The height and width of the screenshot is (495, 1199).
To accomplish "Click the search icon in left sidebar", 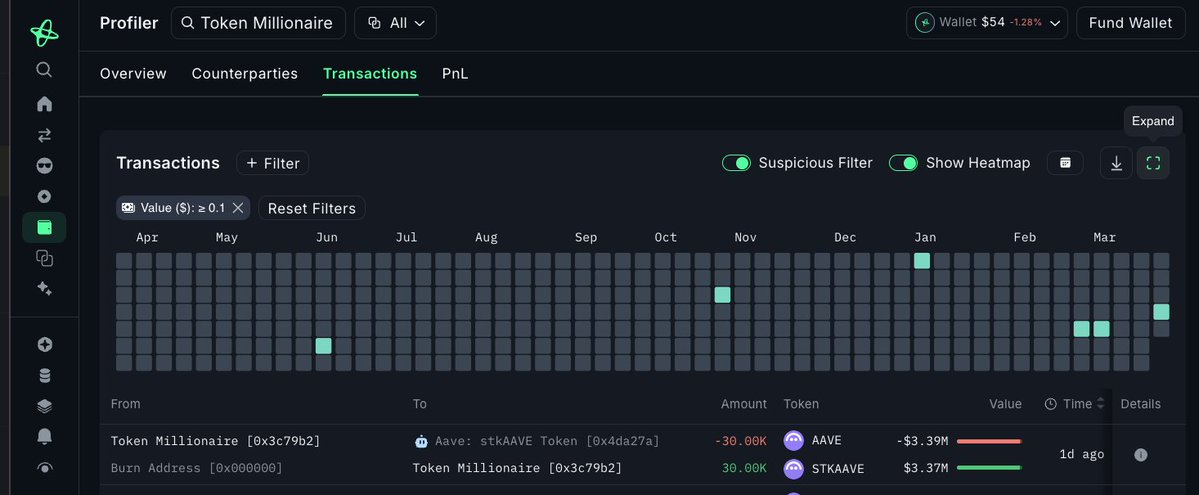I will [x=44, y=70].
